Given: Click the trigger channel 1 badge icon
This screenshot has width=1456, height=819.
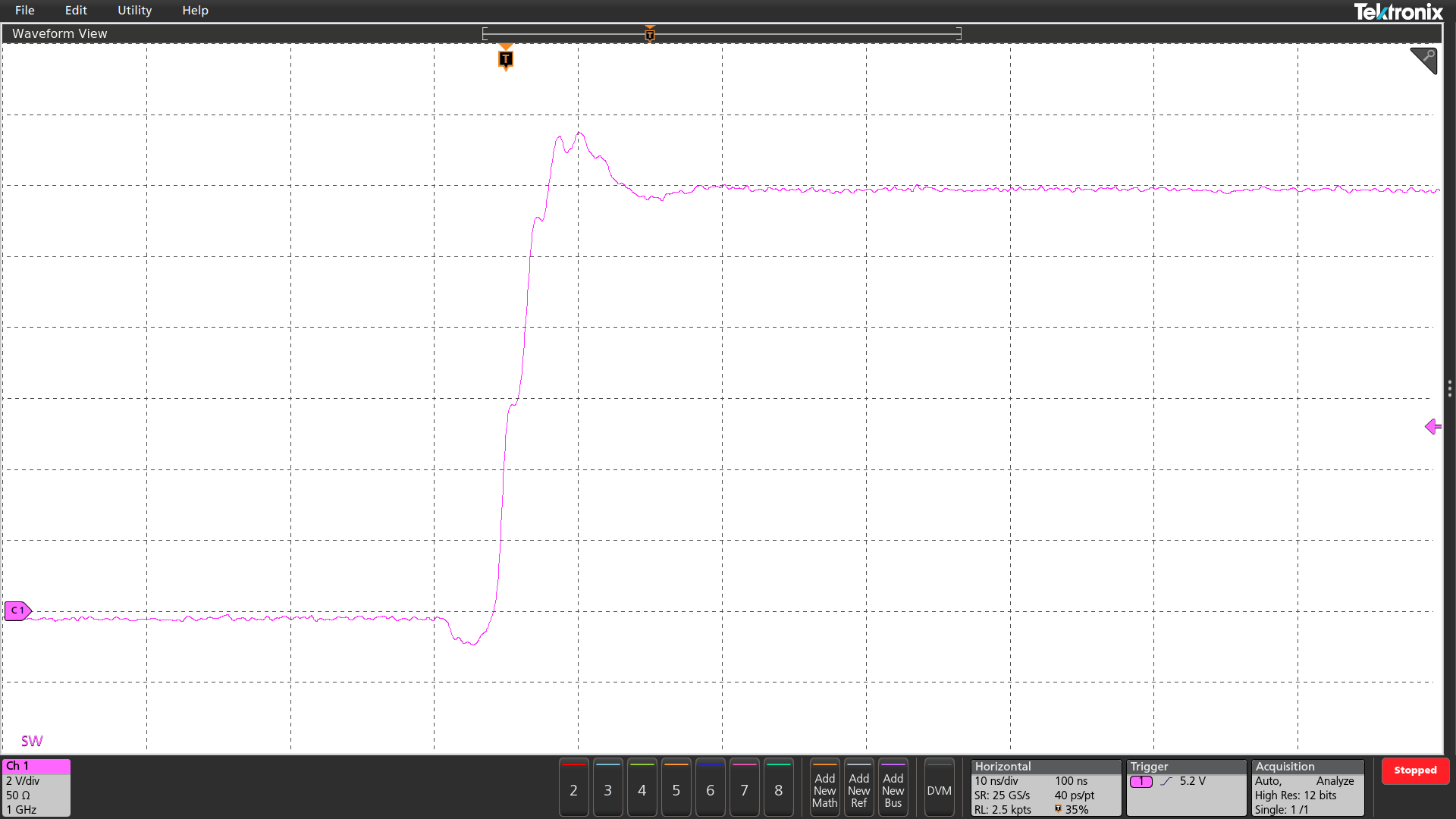Looking at the screenshot, I should [1141, 781].
